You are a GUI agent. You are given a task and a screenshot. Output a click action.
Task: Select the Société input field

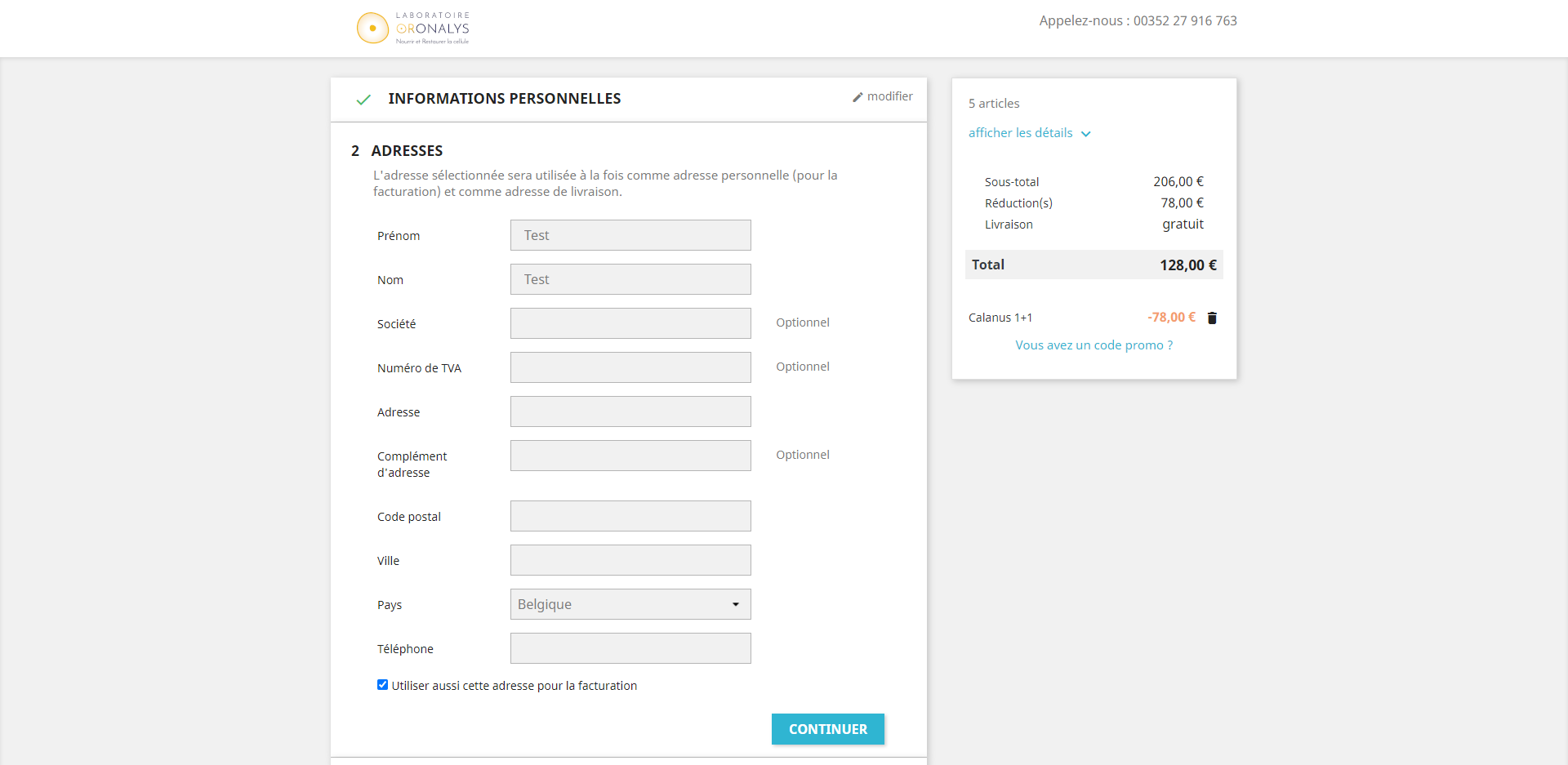tap(630, 323)
